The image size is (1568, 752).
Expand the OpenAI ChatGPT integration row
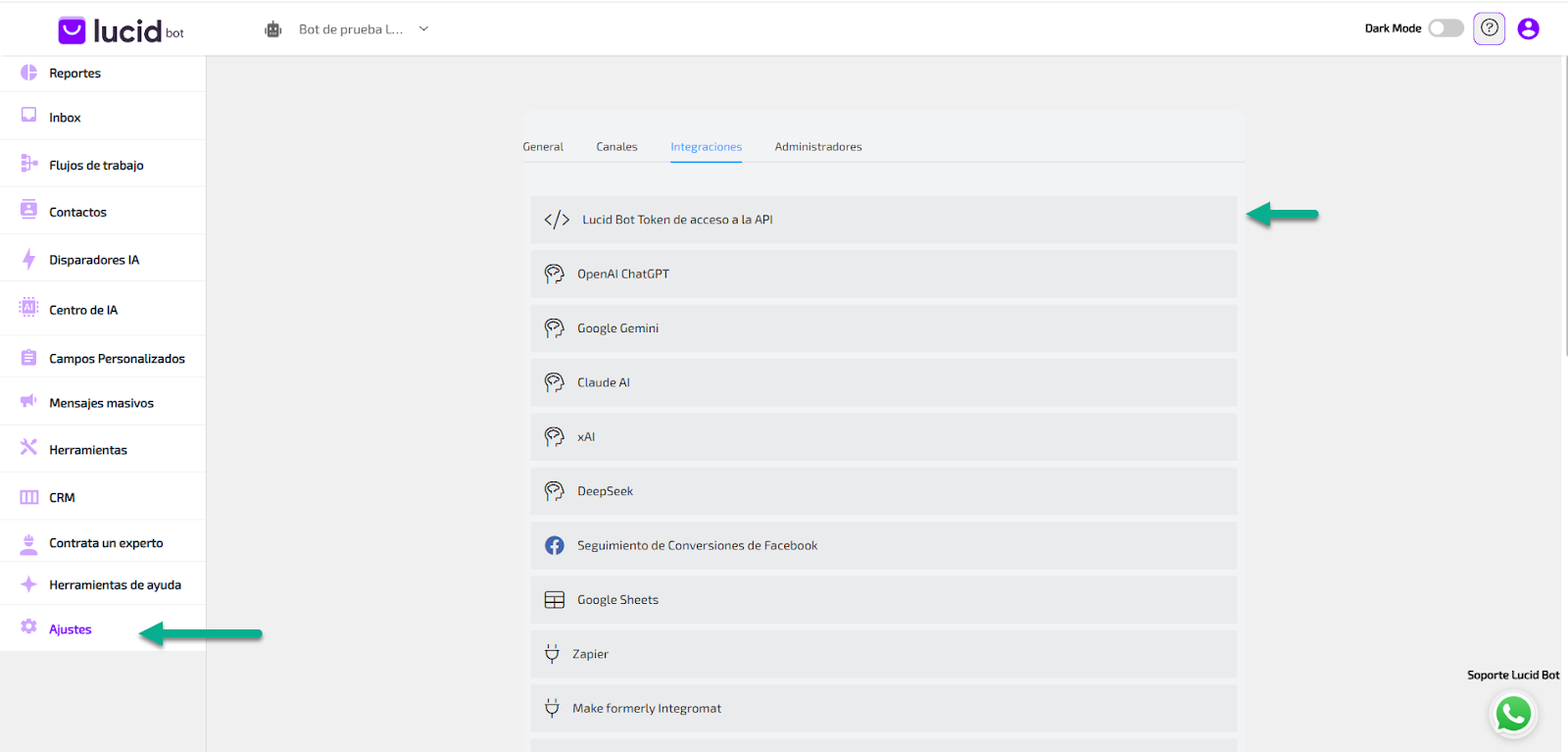882,275
